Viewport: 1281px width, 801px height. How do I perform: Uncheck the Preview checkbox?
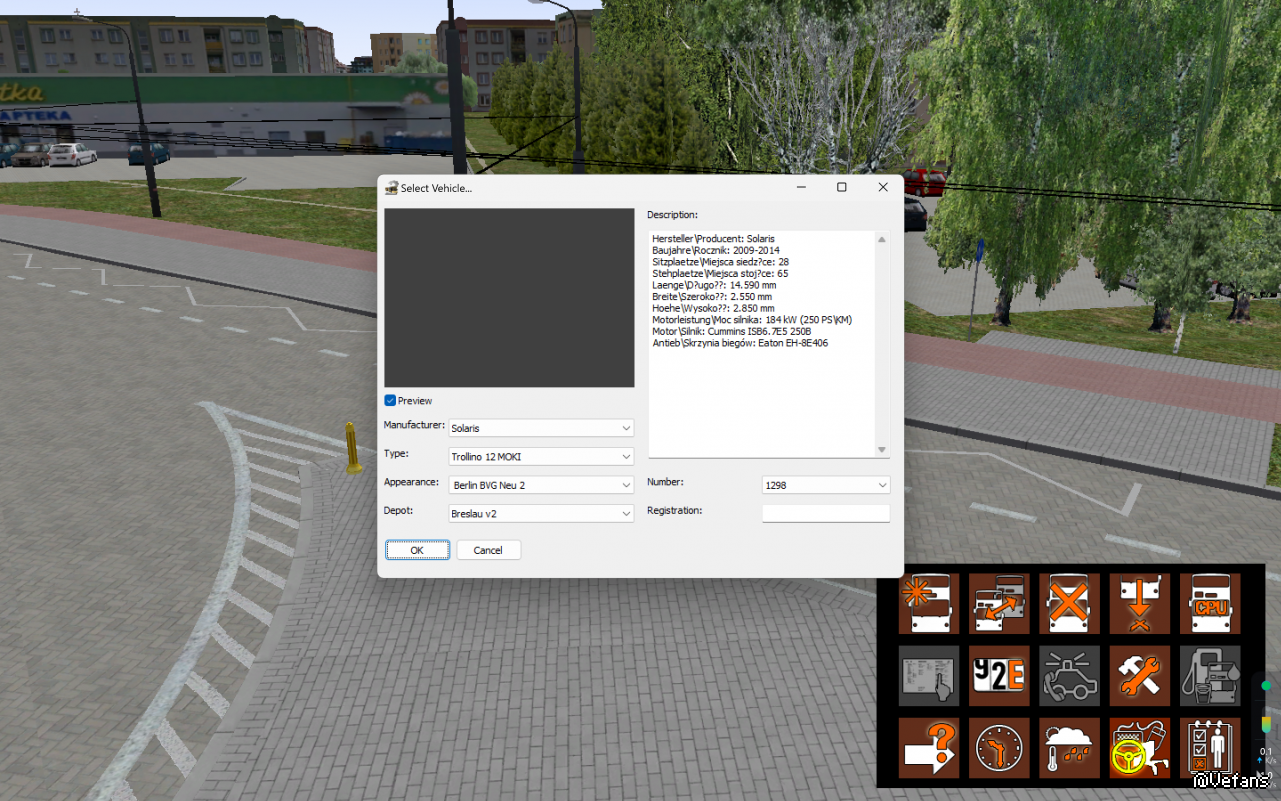pyautogui.click(x=391, y=401)
